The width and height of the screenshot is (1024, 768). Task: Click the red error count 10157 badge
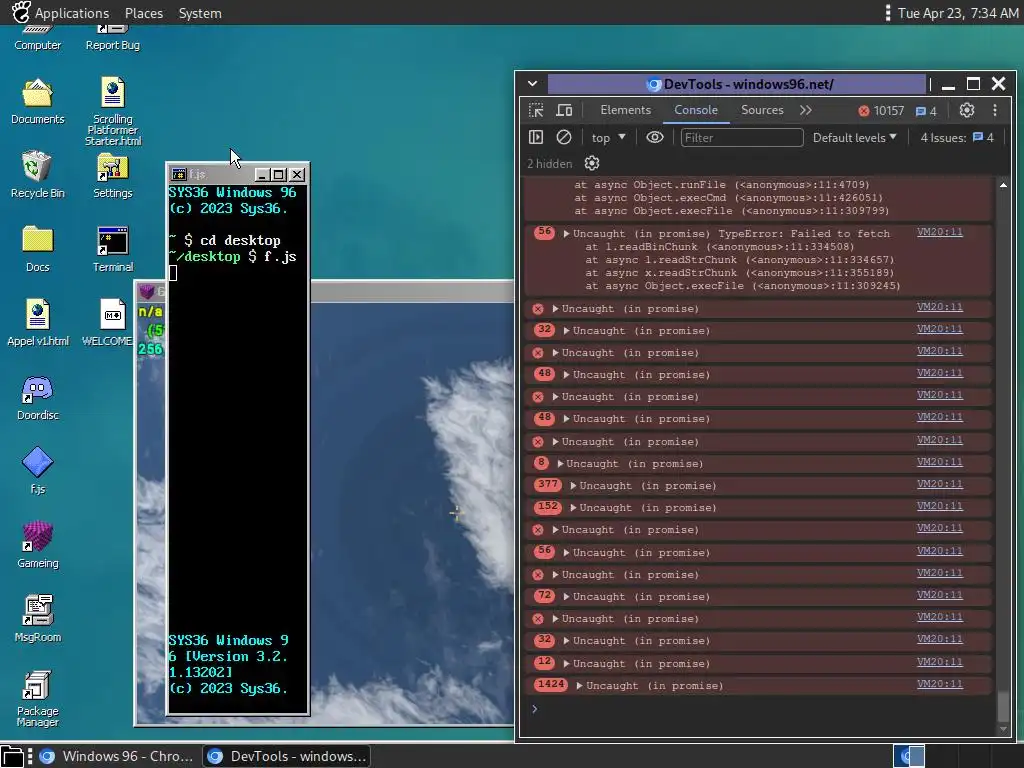[x=881, y=111]
